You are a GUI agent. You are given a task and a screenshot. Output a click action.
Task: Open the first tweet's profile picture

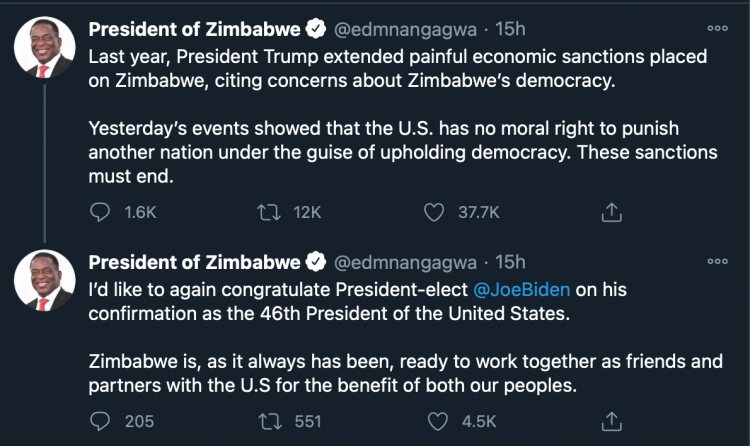point(42,47)
